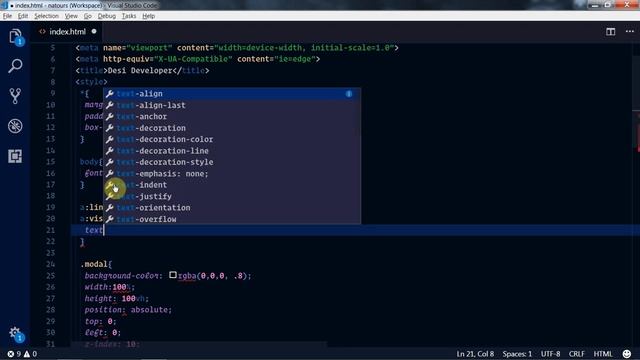Choose the text-align suggestion
This screenshot has width=640, height=360.
pos(232,94)
